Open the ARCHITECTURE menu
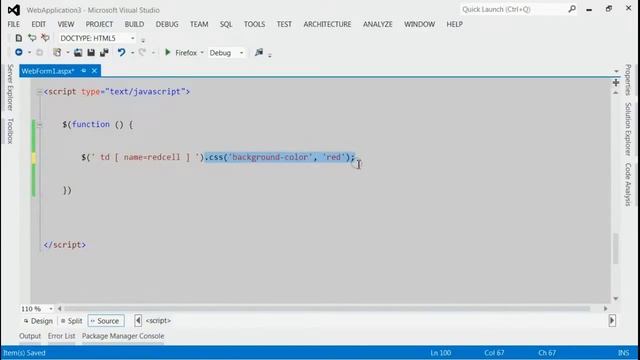640x360 pixels. [327, 24]
